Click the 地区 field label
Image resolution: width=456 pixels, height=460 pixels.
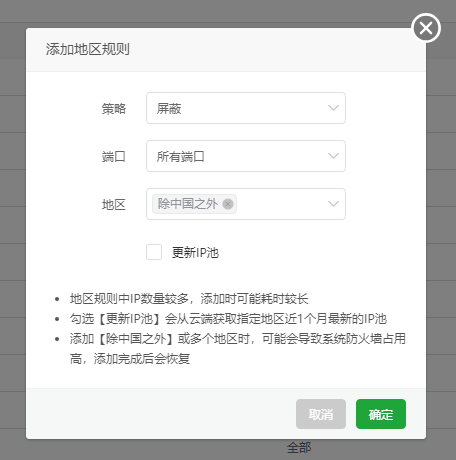point(114,205)
